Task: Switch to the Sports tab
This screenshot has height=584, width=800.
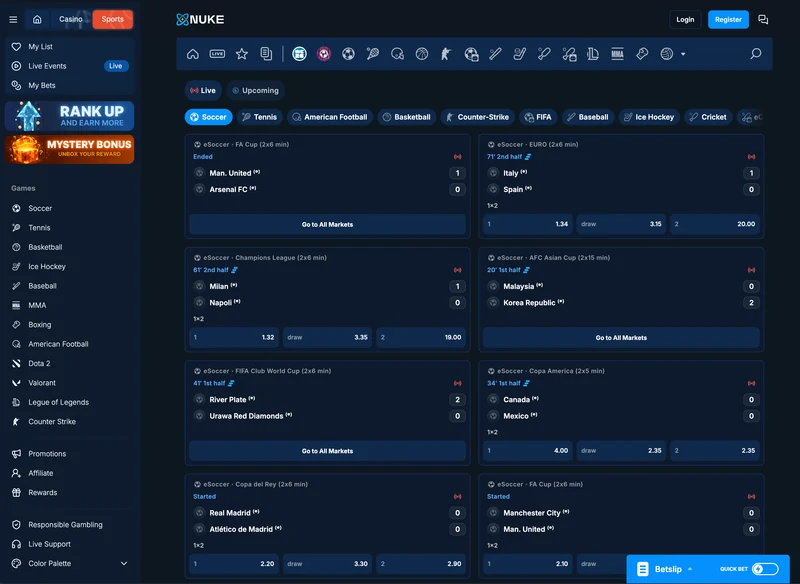Action: tap(113, 19)
